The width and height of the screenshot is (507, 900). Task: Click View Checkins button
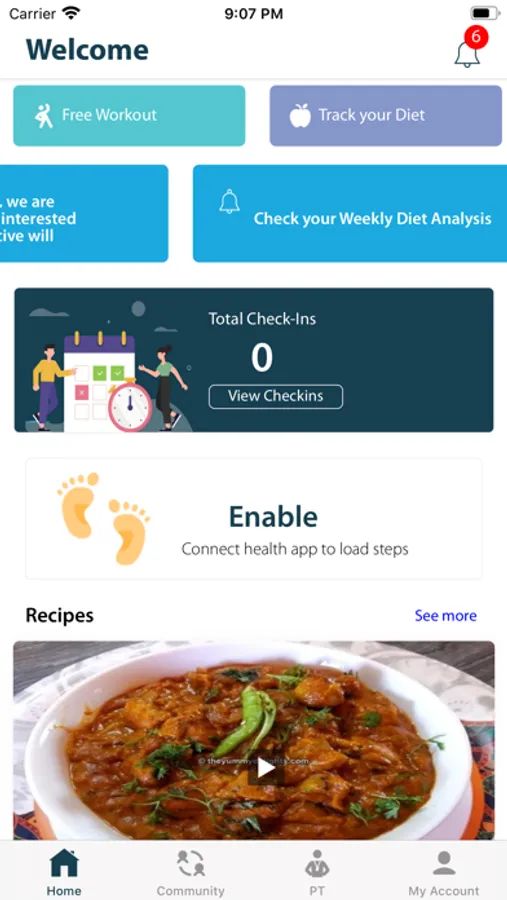pyautogui.click(x=276, y=396)
